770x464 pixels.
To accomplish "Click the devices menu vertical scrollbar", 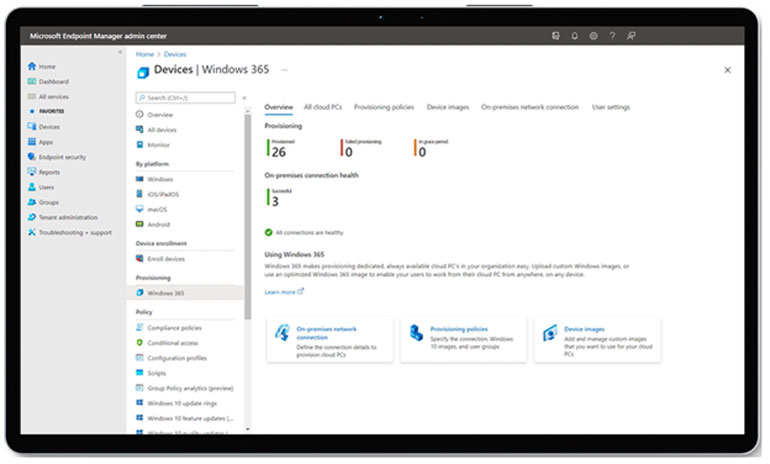I will [x=248, y=216].
